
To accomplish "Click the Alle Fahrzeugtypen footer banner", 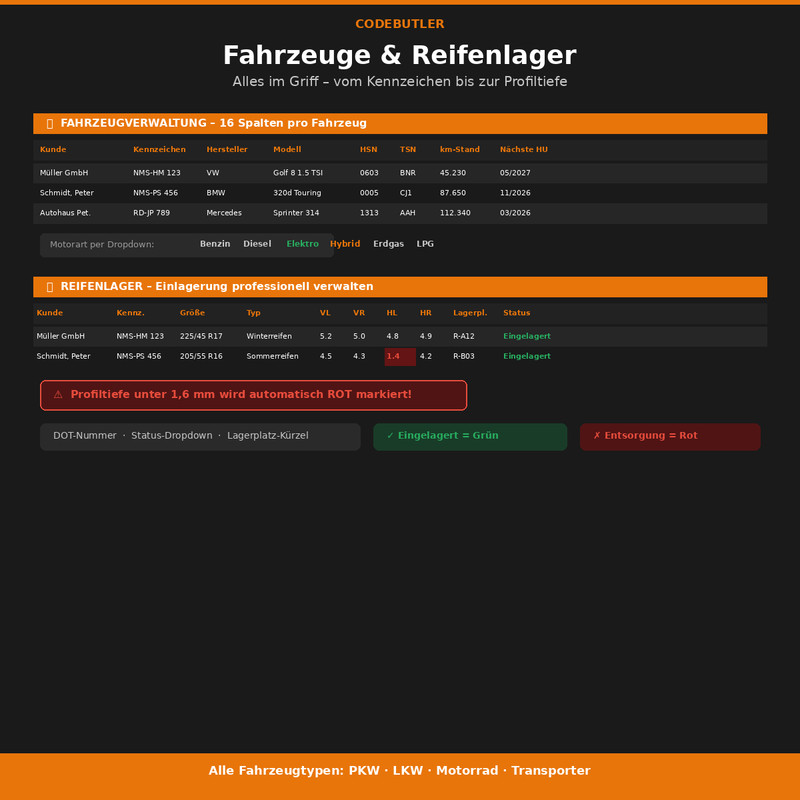I will 400,776.
